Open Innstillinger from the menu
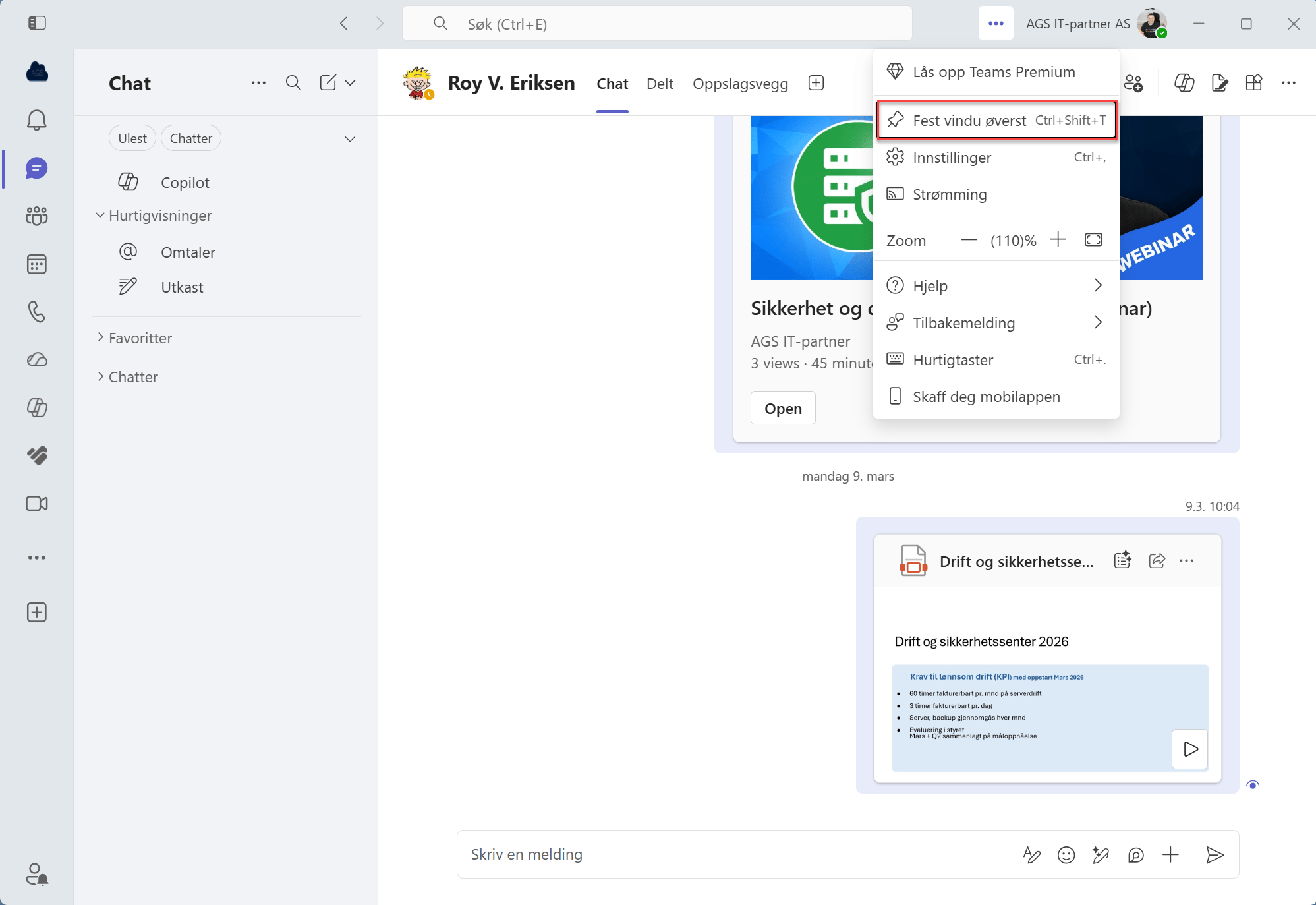 [x=952, y=158]
